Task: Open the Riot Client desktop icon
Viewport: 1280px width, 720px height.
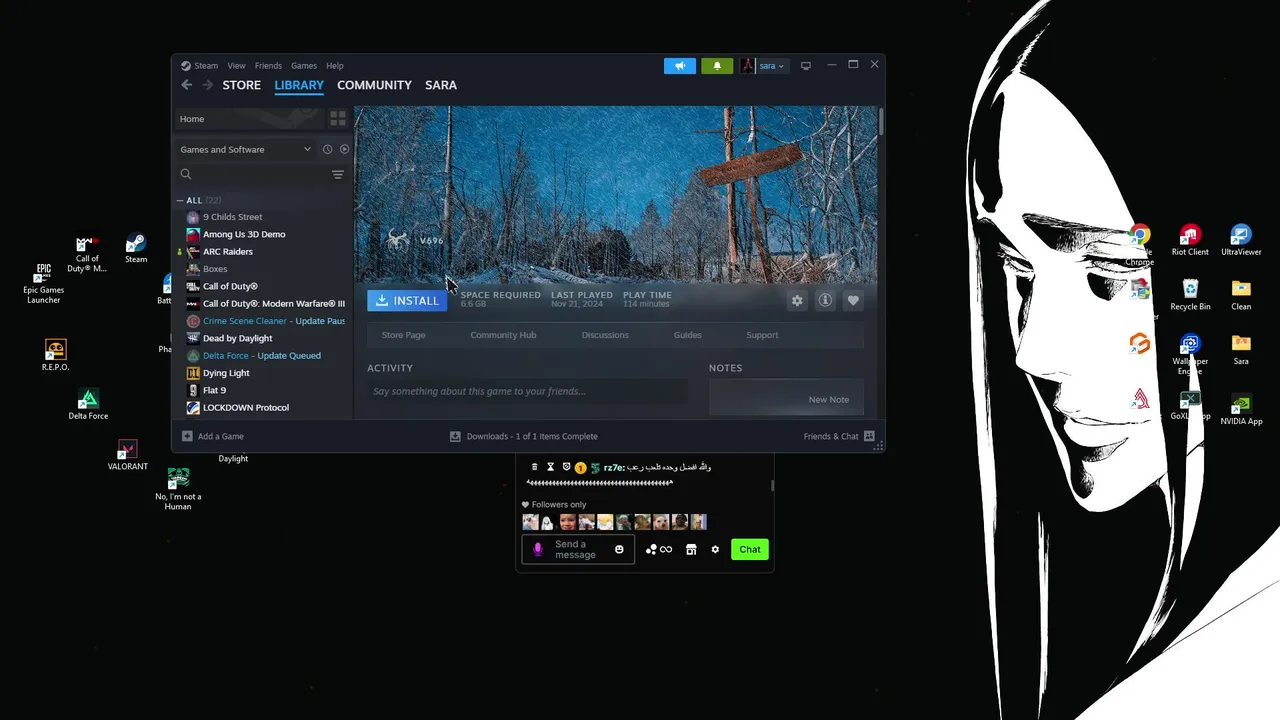Action: coord(1190,240)
